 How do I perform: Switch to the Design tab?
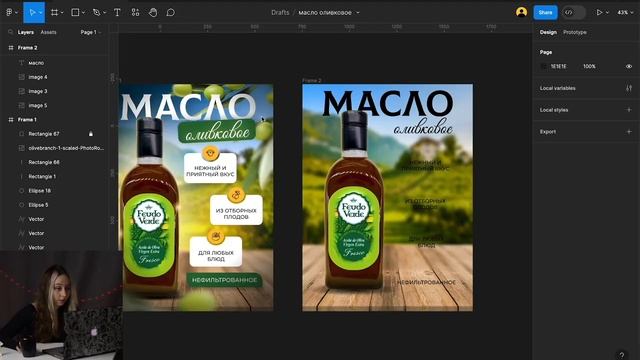[548, 32]
